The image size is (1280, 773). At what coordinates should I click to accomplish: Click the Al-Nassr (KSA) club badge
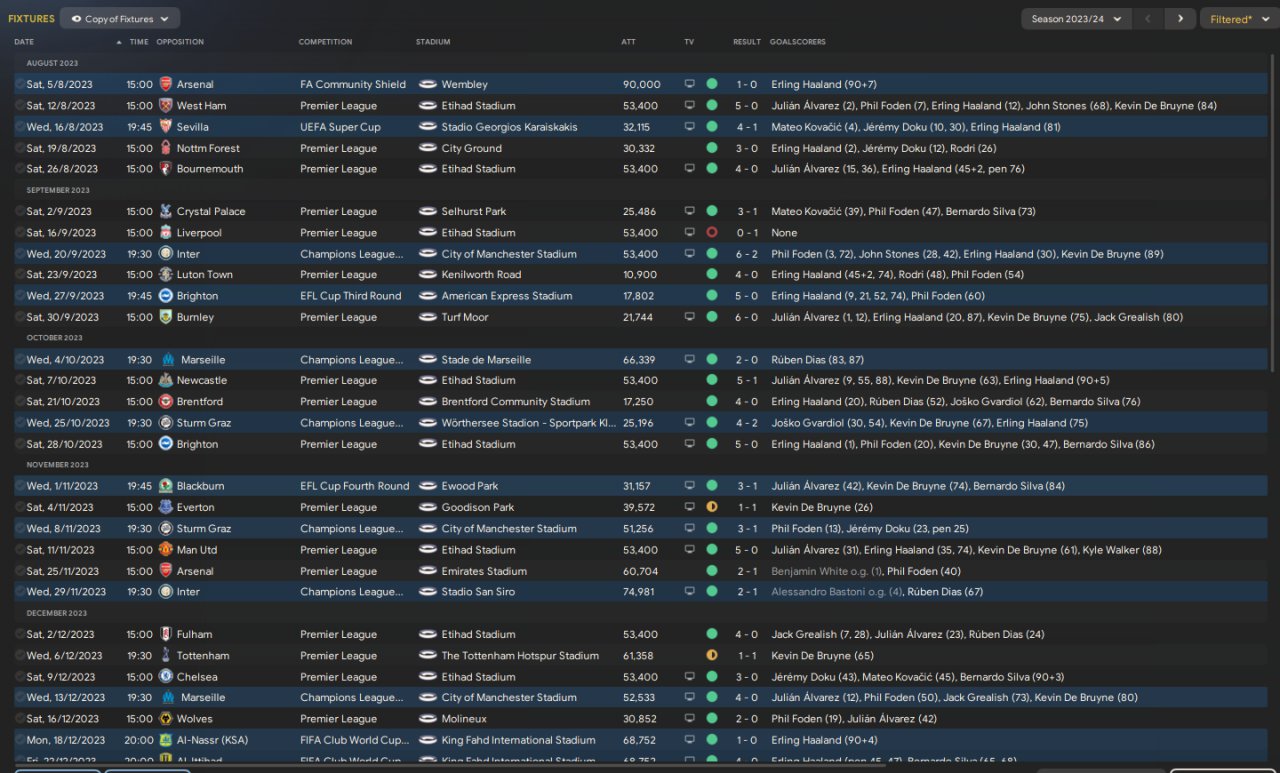tap(165, 740)
